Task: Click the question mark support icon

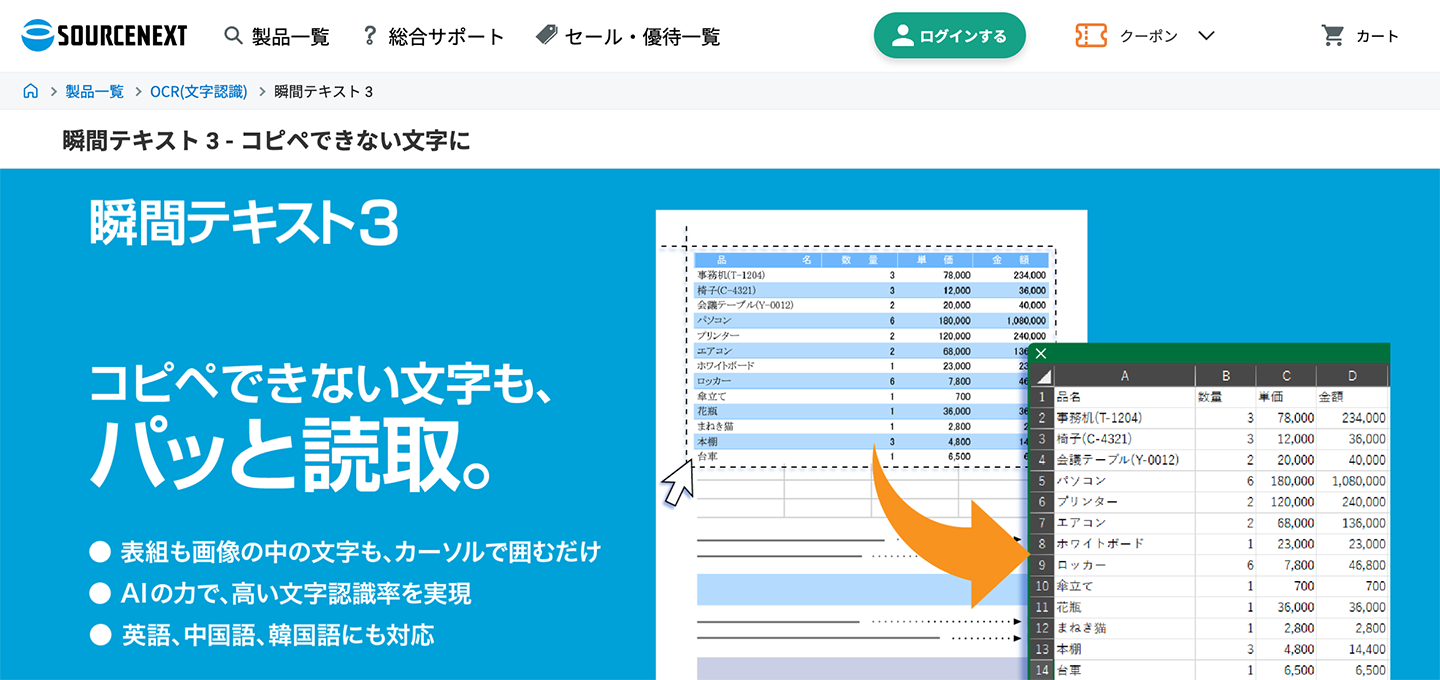Action: (370, 35)
